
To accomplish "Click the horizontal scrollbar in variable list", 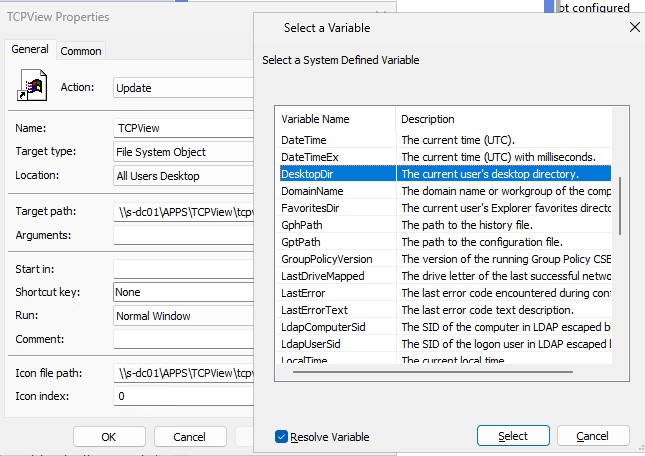I will (x=433, y=372).
